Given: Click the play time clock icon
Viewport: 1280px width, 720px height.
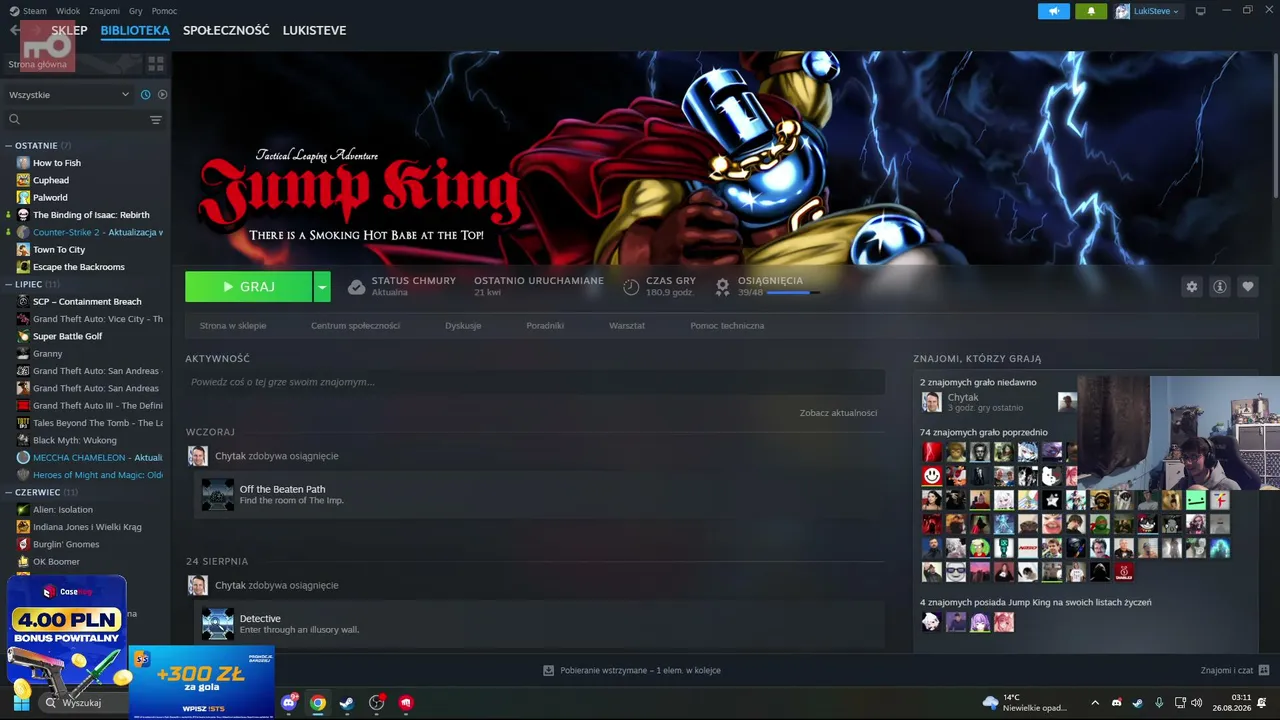Looking at the screenshot, I should tap(631, 287).
